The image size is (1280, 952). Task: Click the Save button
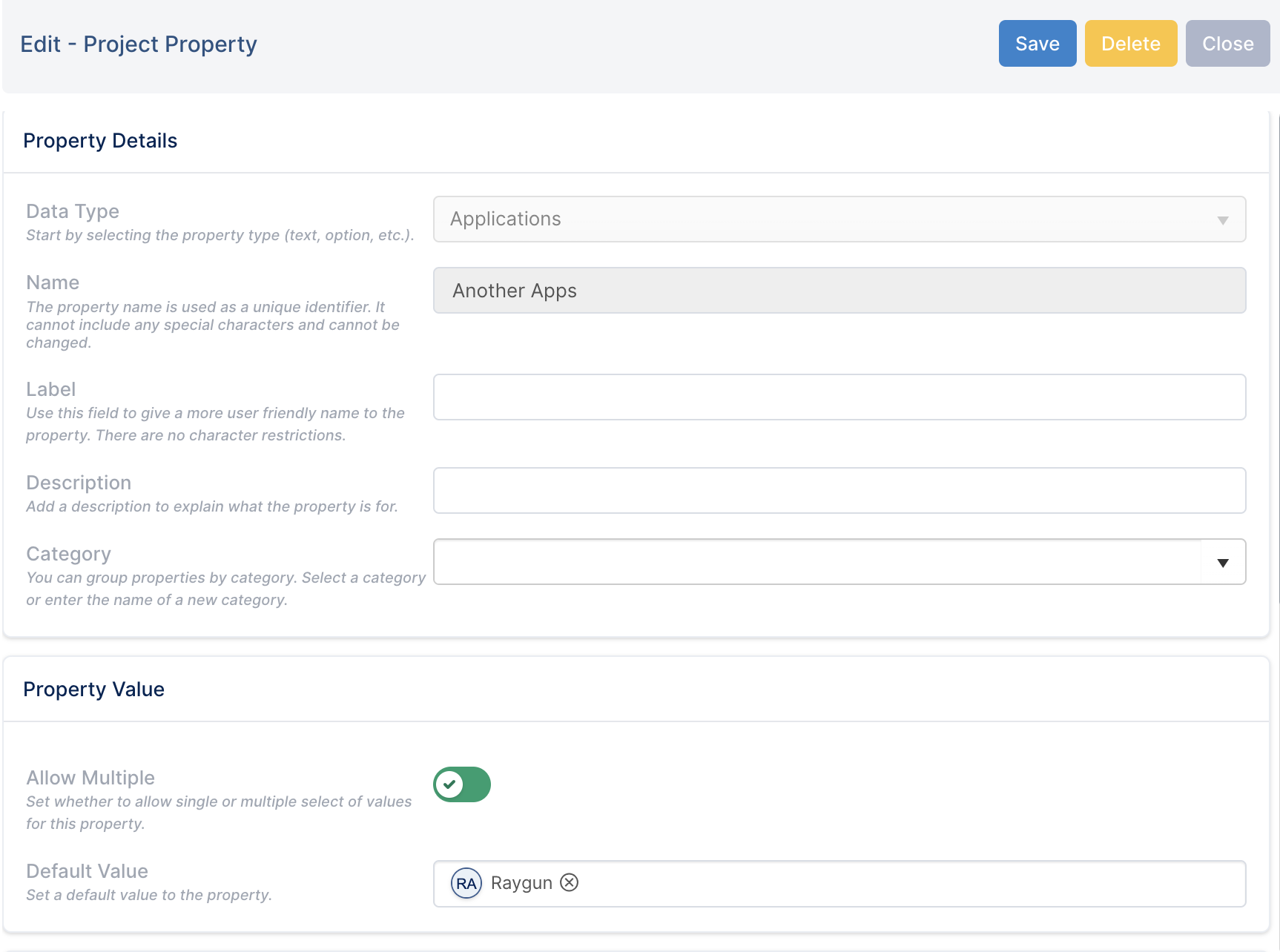[1037, 44]
